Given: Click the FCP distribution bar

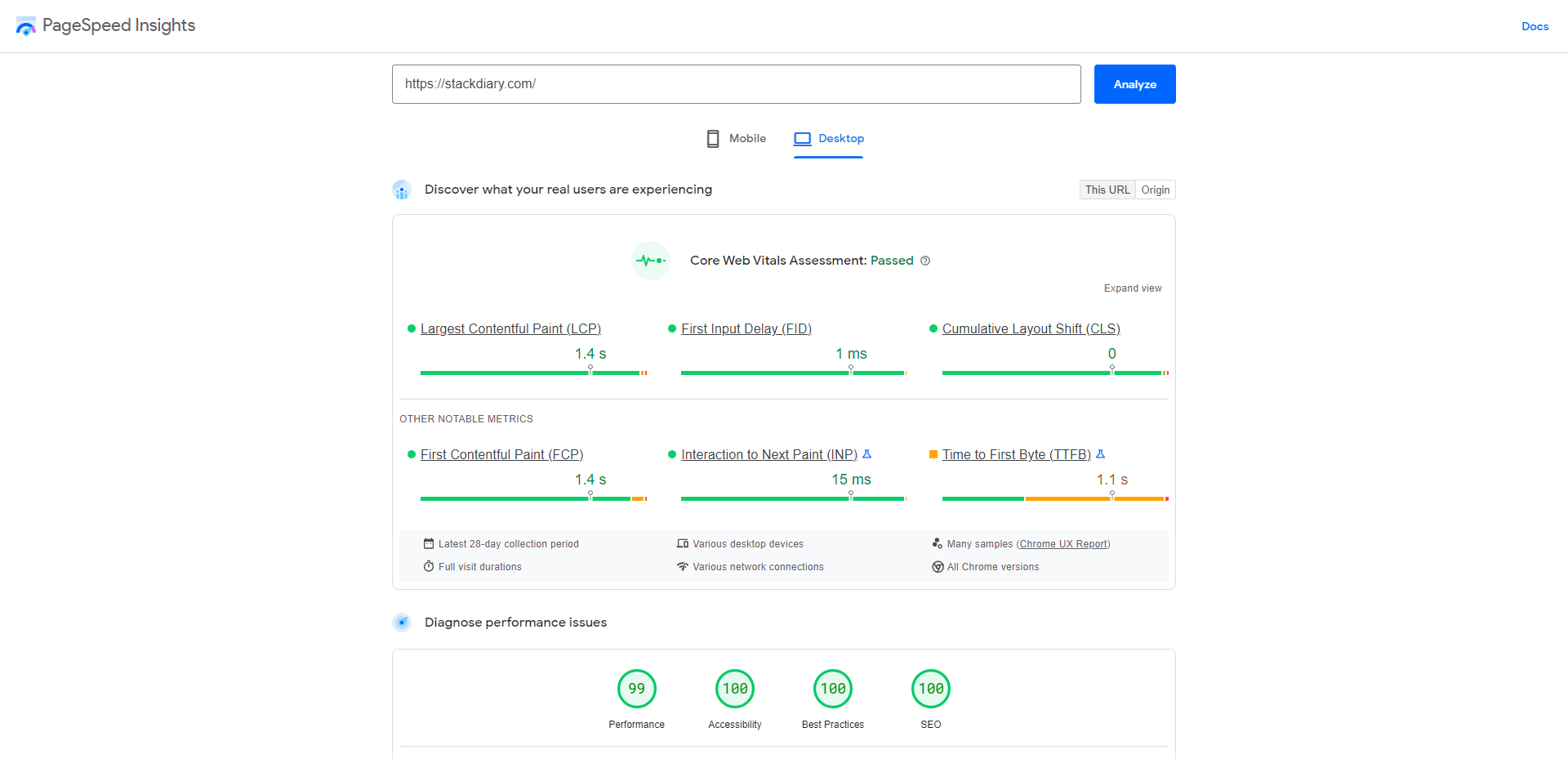Looking at the screenshot, I should (x=533, y=498).
